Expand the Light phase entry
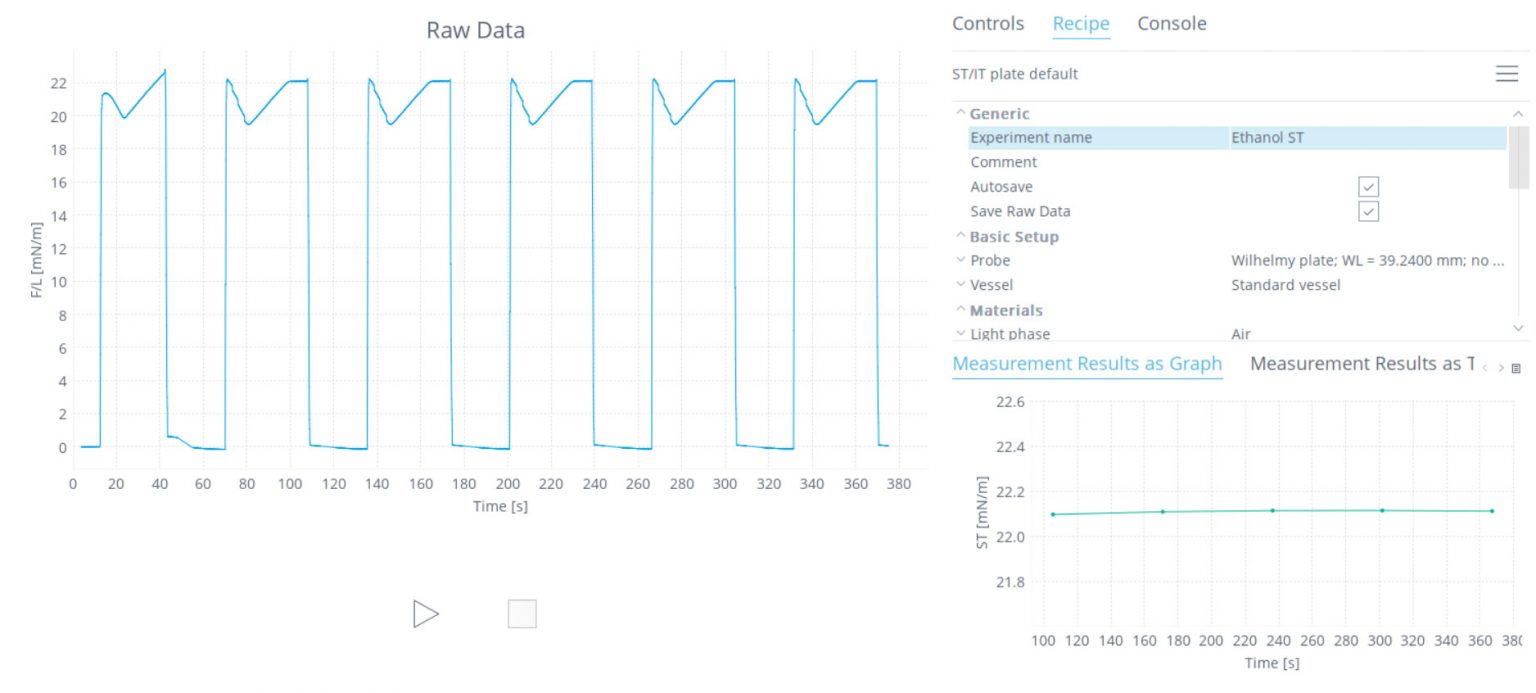Image resolution: width=1536 pixels, height=693 pixels. (x=960, y=333)
